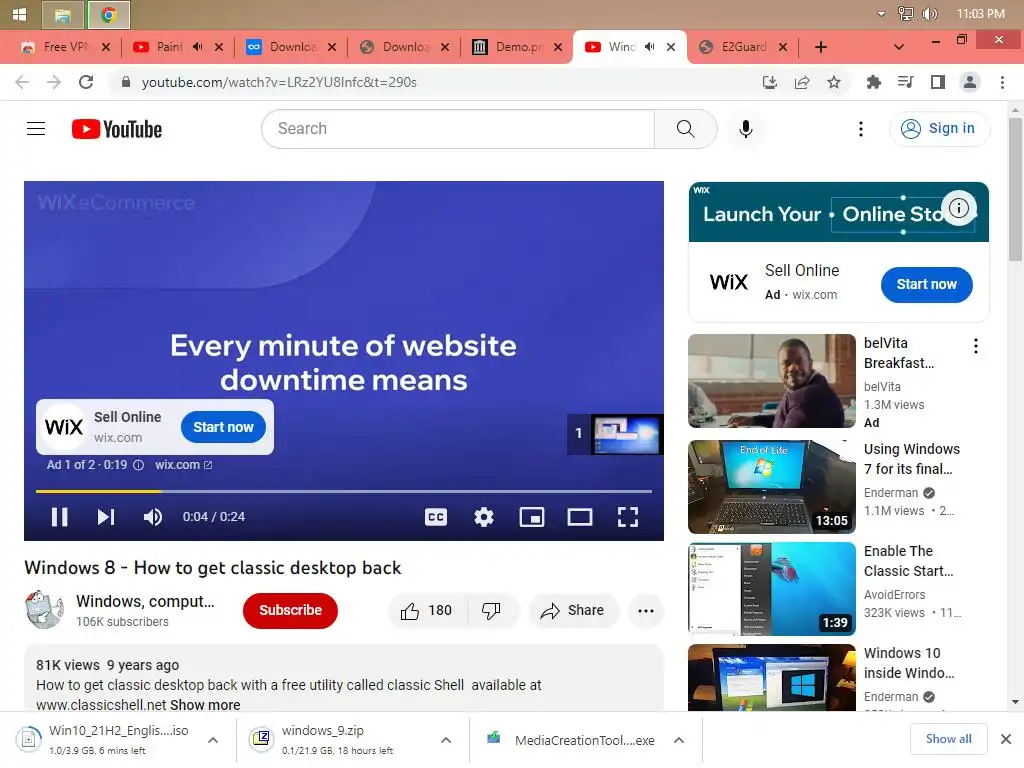The width and height of the screenshot is (1024, 768).
Task: Toggle Chrome side panel
Action: coord(938,82)
